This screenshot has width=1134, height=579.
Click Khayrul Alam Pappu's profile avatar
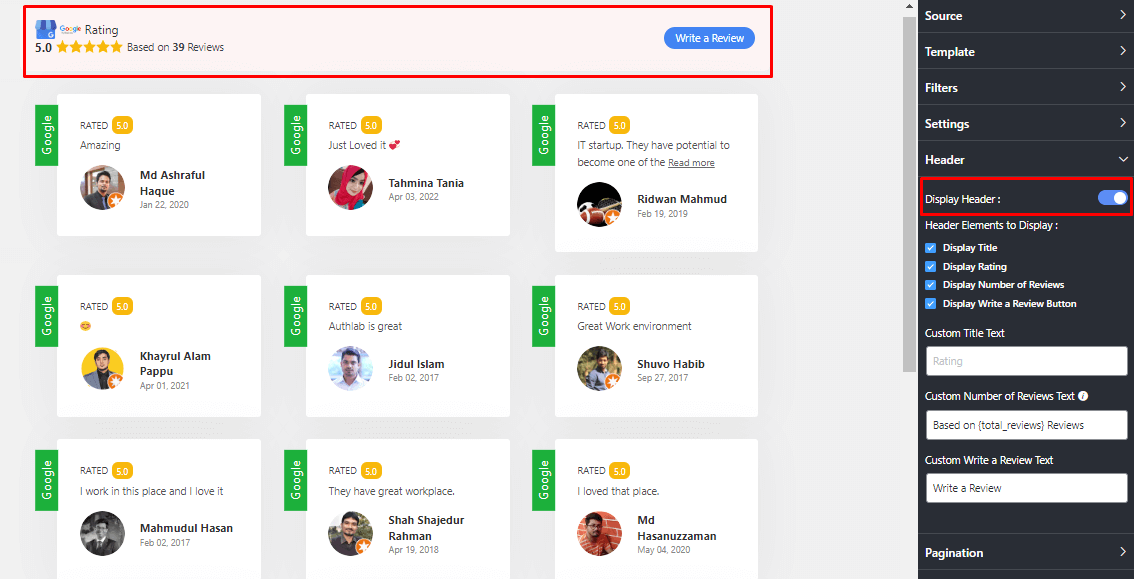pos(102,369)
